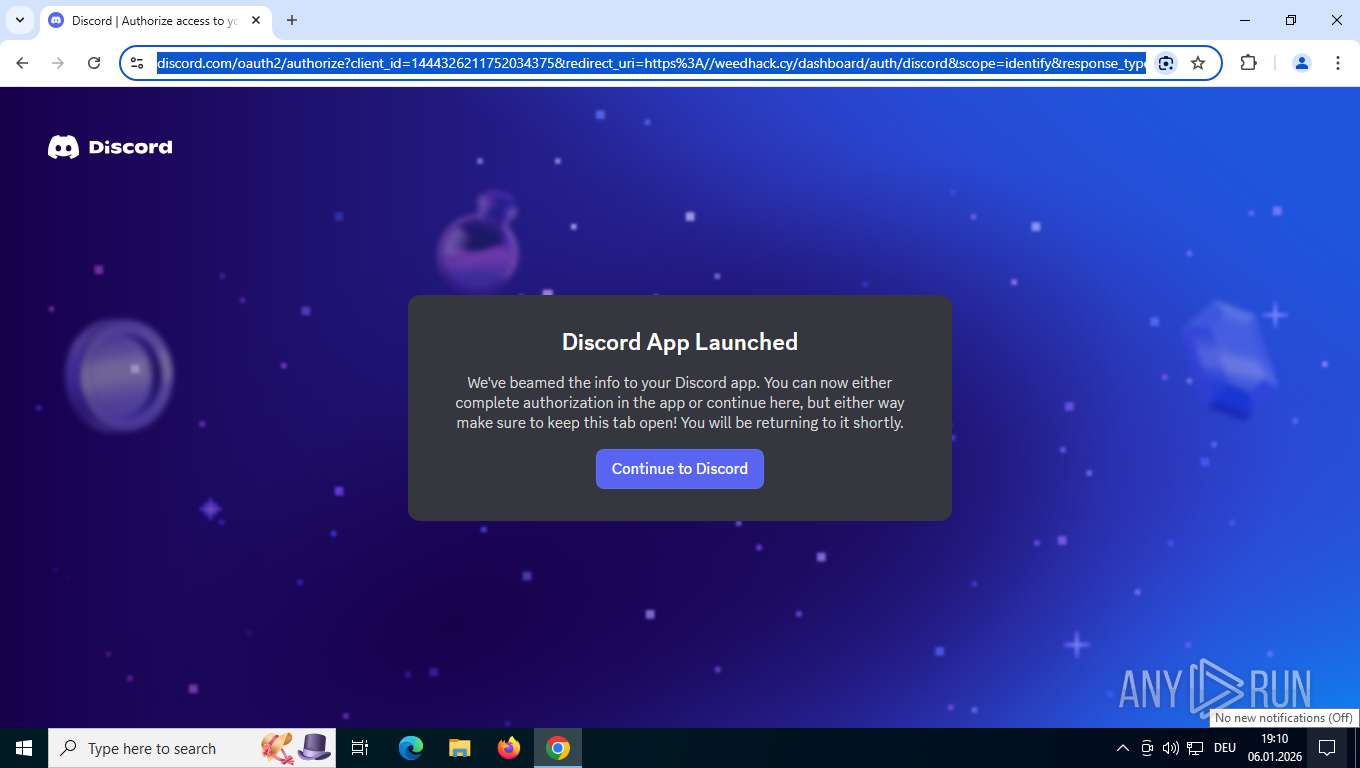Open Google Lens search icon in address bar
The height and width of the screenshot is (768, 1360).
[1166, 63]
